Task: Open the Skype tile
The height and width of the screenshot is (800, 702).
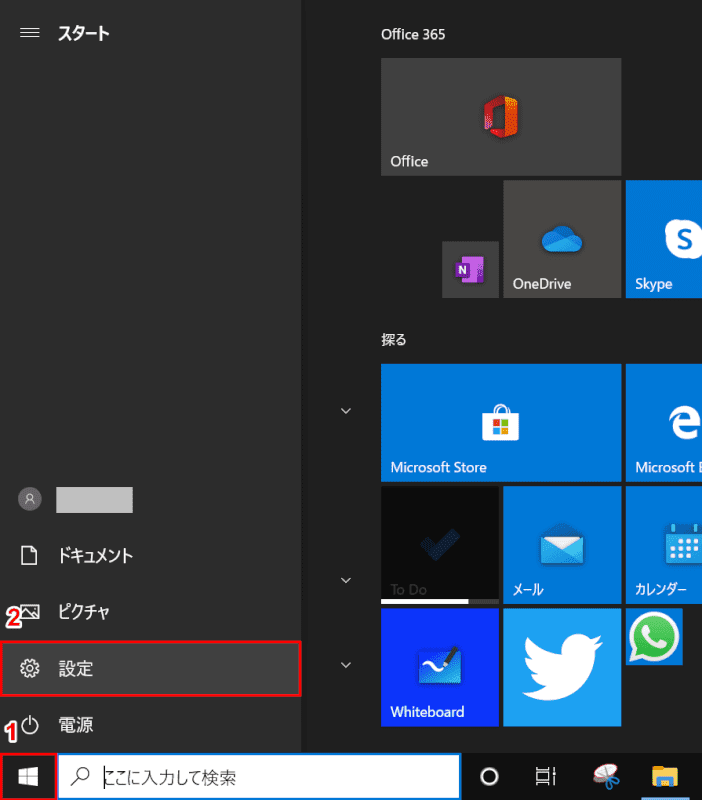Action: (664, 239)
